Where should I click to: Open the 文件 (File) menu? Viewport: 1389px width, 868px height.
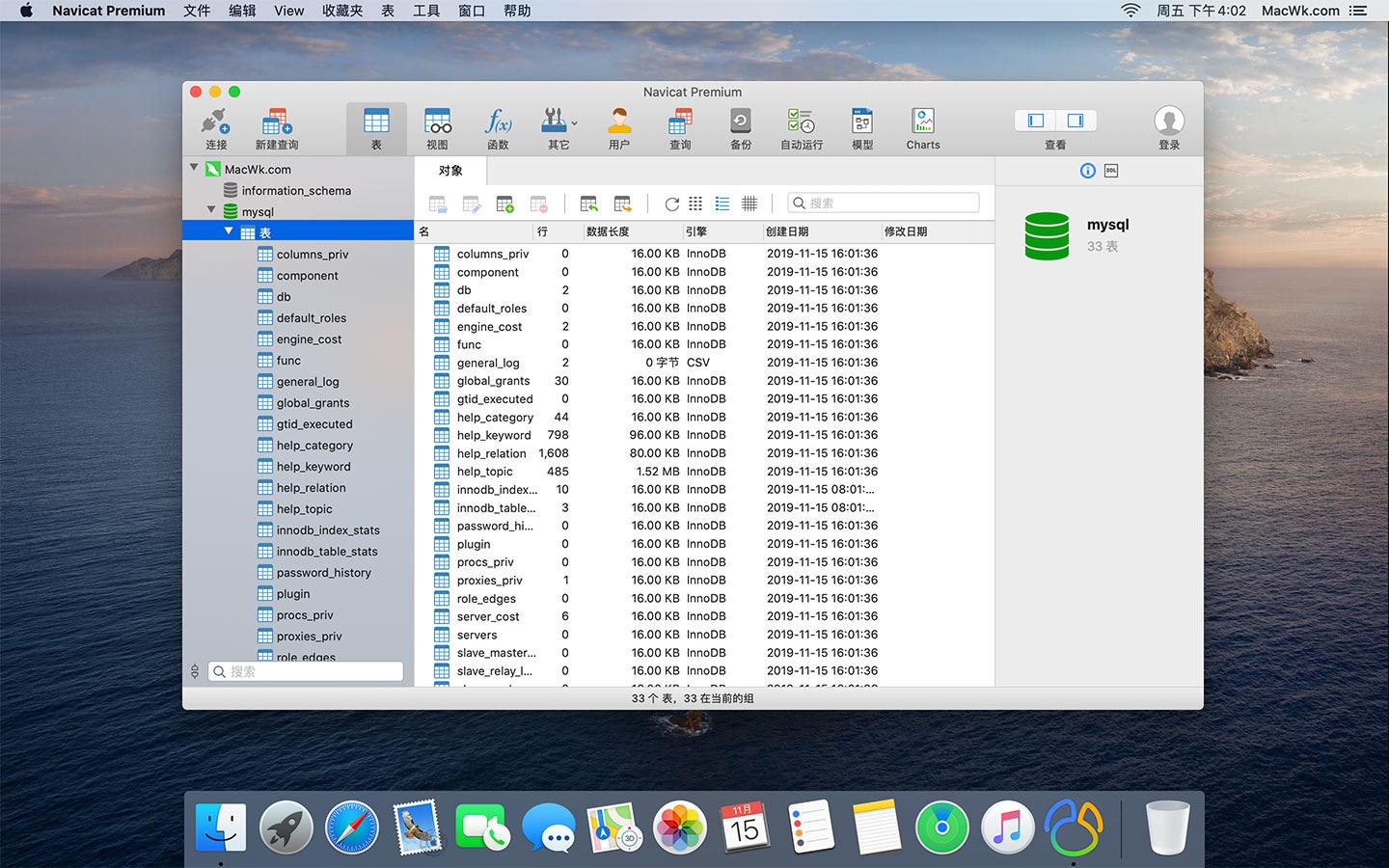pos(197,11)
